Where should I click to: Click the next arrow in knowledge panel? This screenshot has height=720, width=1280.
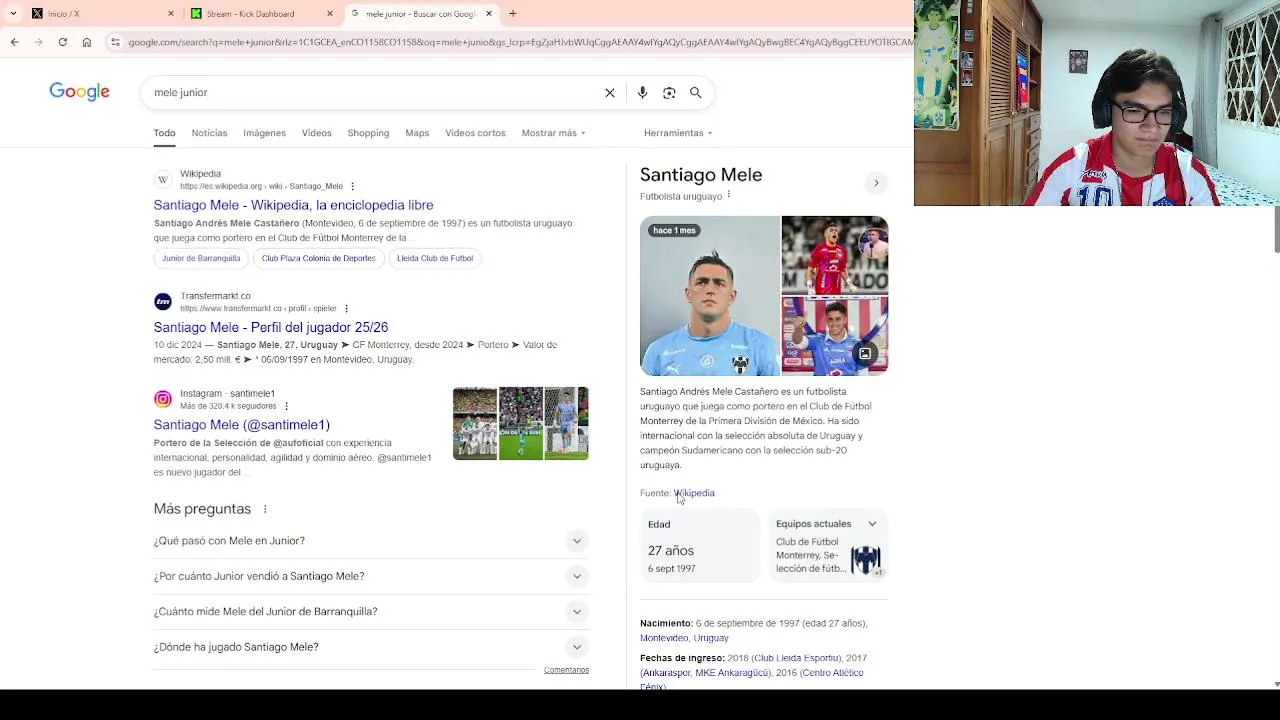click(x=876, y=183)
